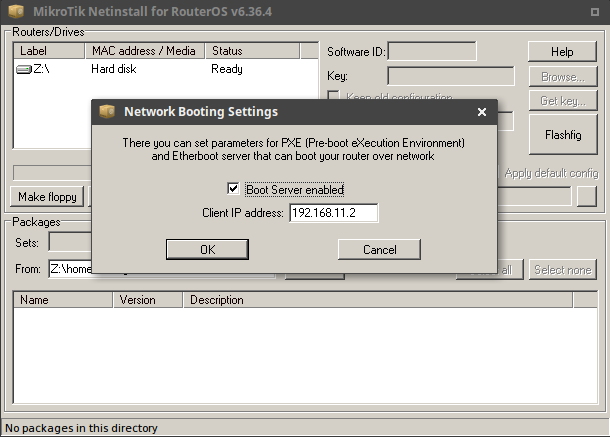Click the Sets combo box
Image resolution: width=610 pixels, height=437 pixels.
point(70,242)
